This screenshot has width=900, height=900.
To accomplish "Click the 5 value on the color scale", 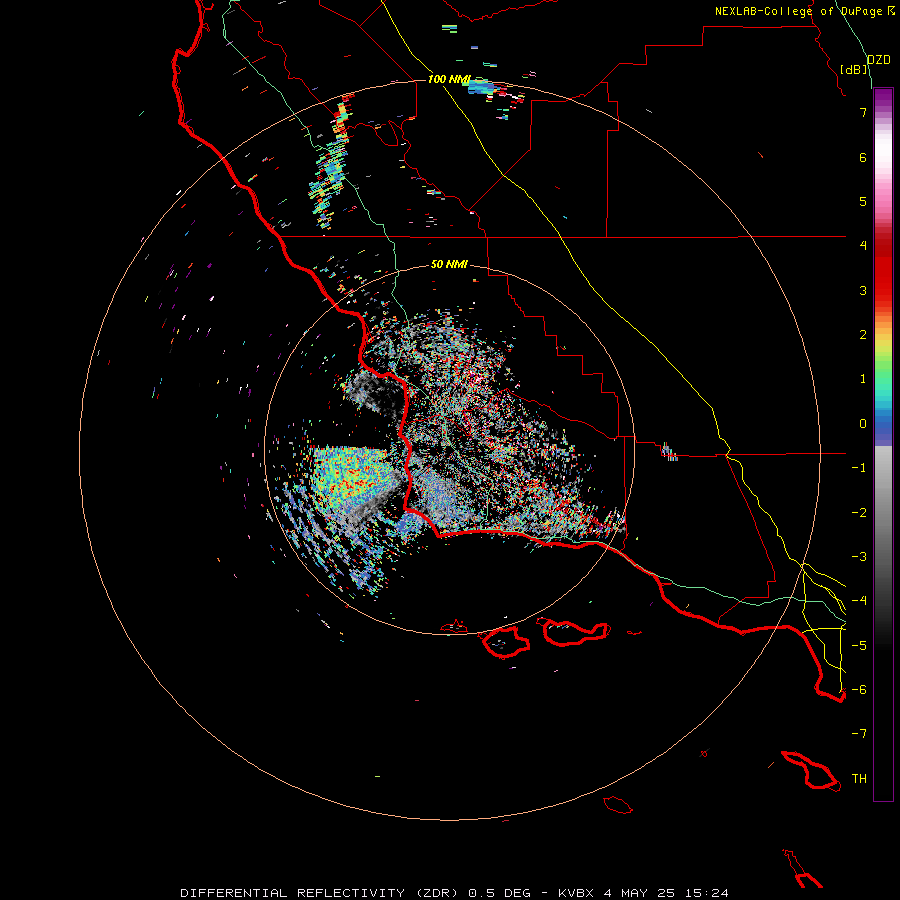I will click(863, 201).
